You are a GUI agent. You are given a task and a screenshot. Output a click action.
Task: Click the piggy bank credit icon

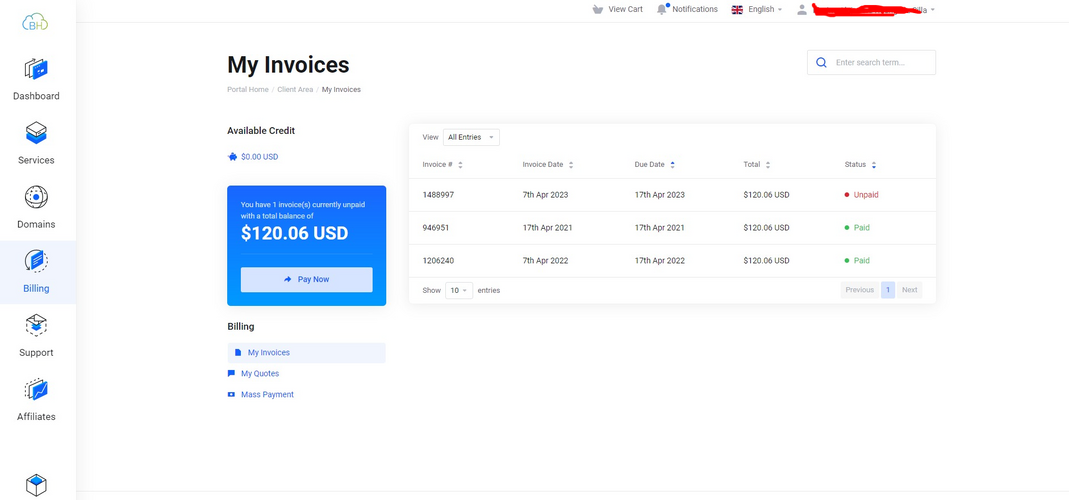tap(232, 157)
